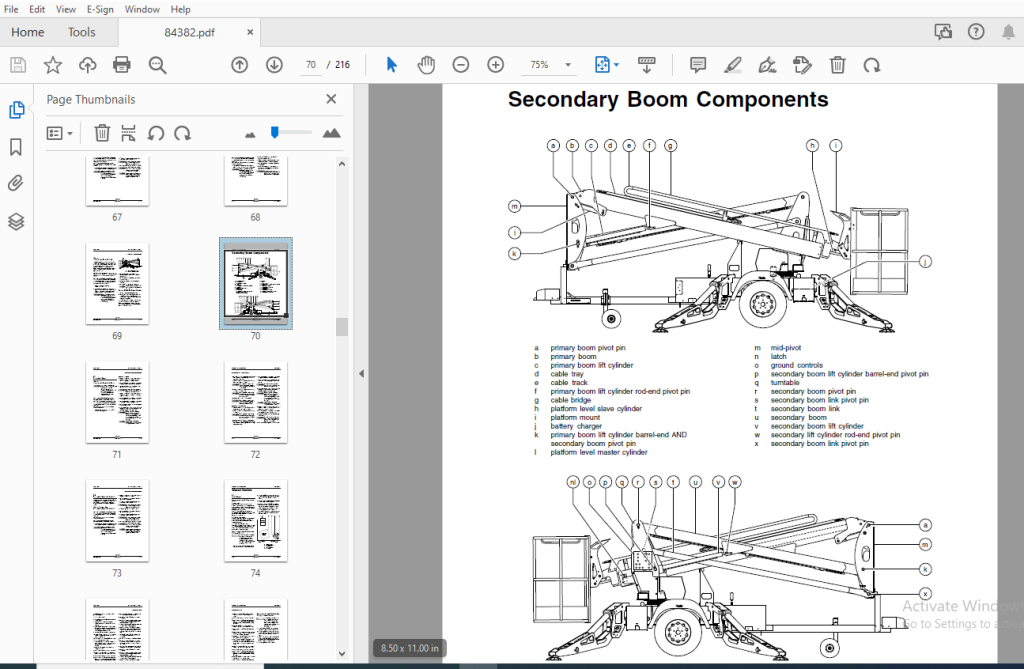1024x669 pixels.
Task: Add the file to starred bookmarks
Action: pos(52,65)
